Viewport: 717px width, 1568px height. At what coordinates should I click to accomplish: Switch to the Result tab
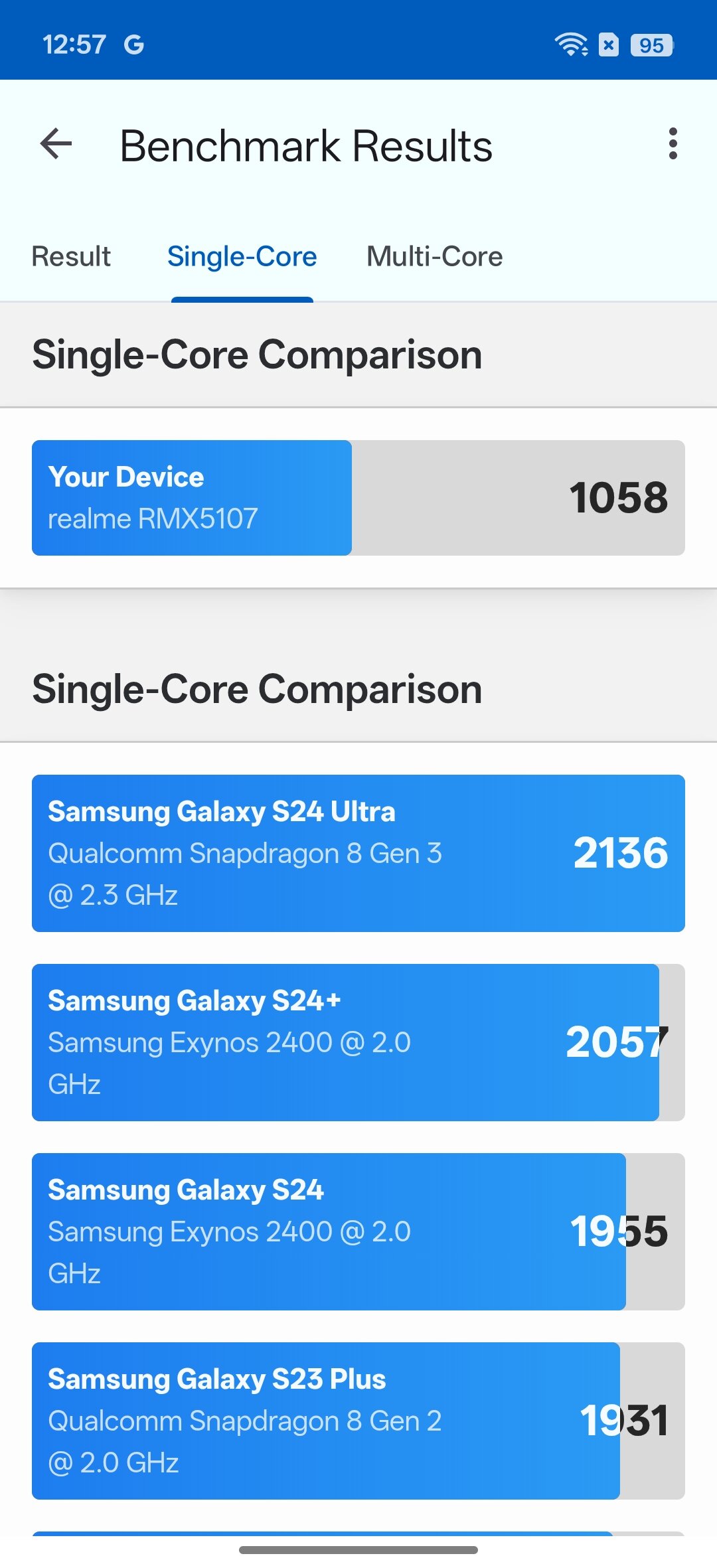coord(71,257)
